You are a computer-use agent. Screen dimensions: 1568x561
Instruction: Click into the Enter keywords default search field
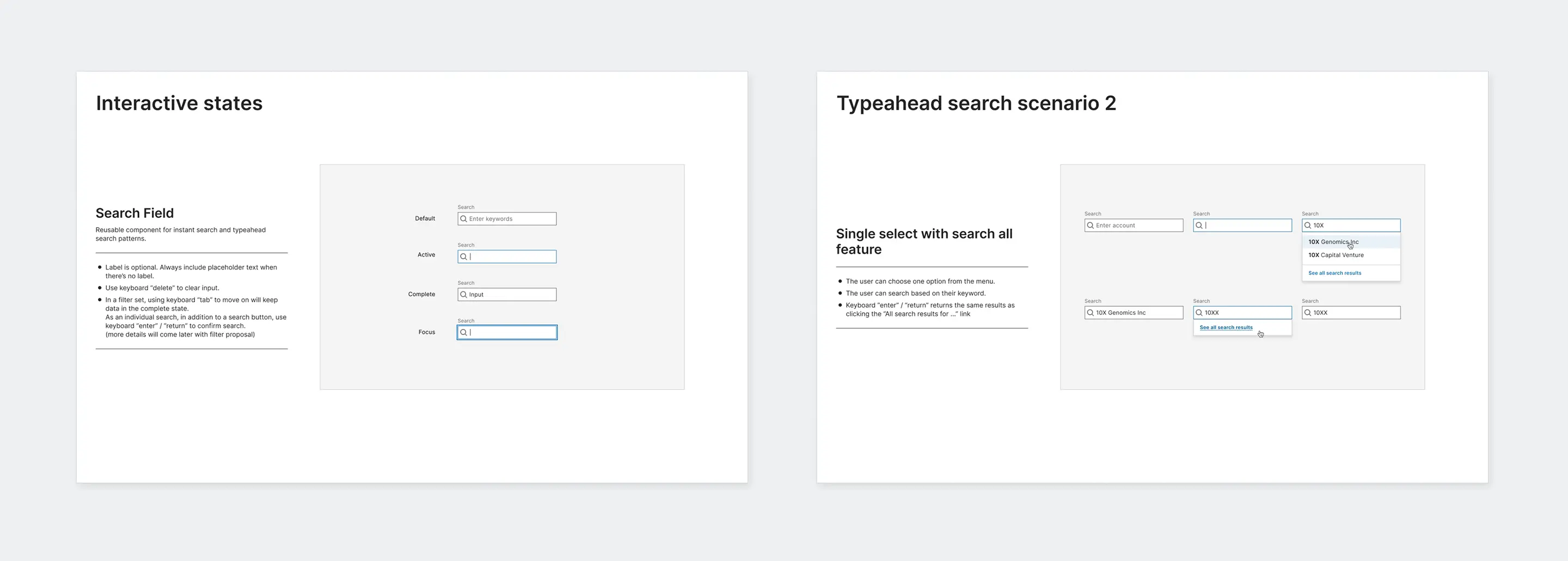(x=507, y=218)
